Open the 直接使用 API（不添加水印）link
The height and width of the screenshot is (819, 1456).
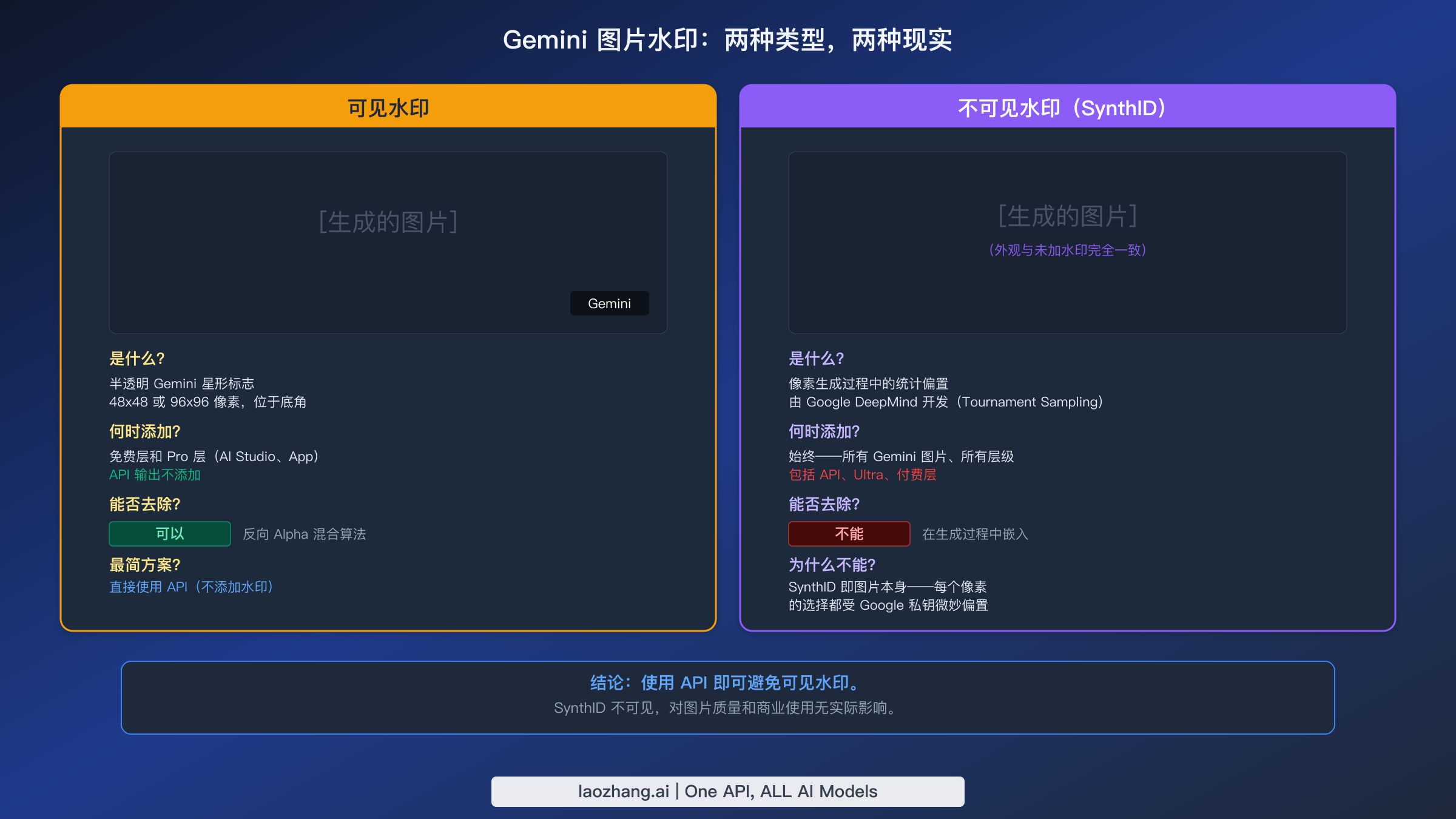pos(190,587)
